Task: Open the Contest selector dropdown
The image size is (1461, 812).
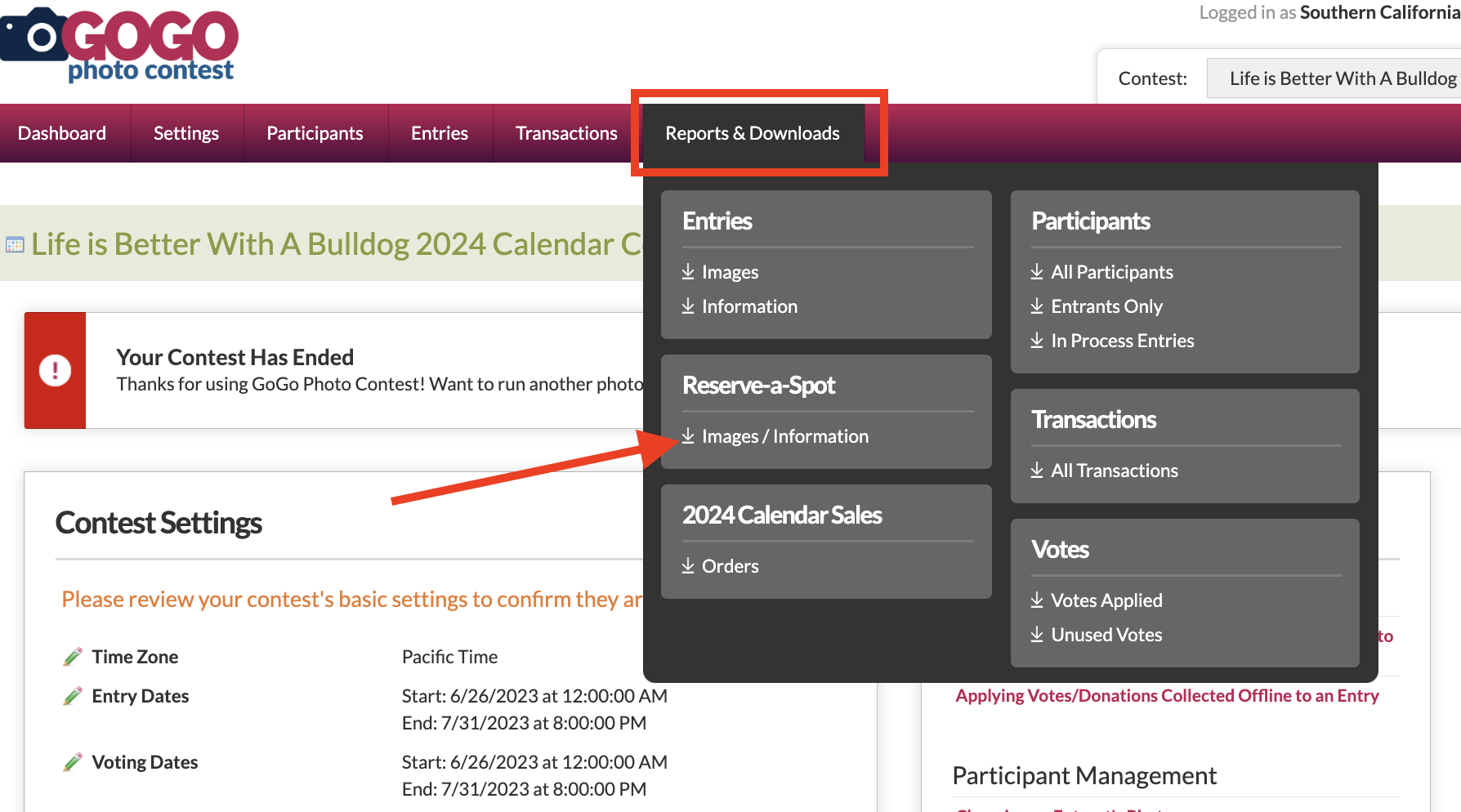Action: coord(1334,78)
